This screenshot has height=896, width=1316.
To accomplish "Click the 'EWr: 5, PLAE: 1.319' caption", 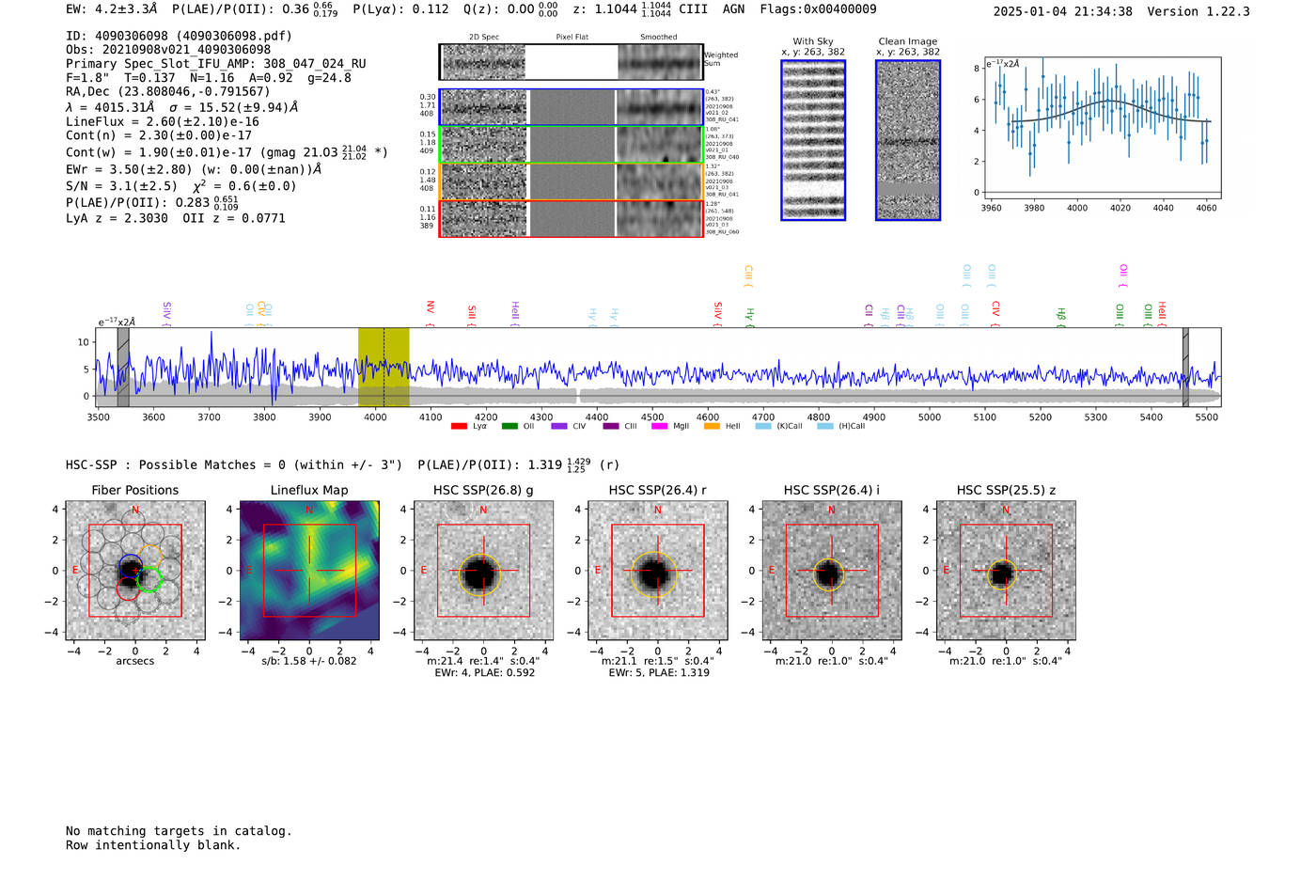I will click(x=658, y=673).
